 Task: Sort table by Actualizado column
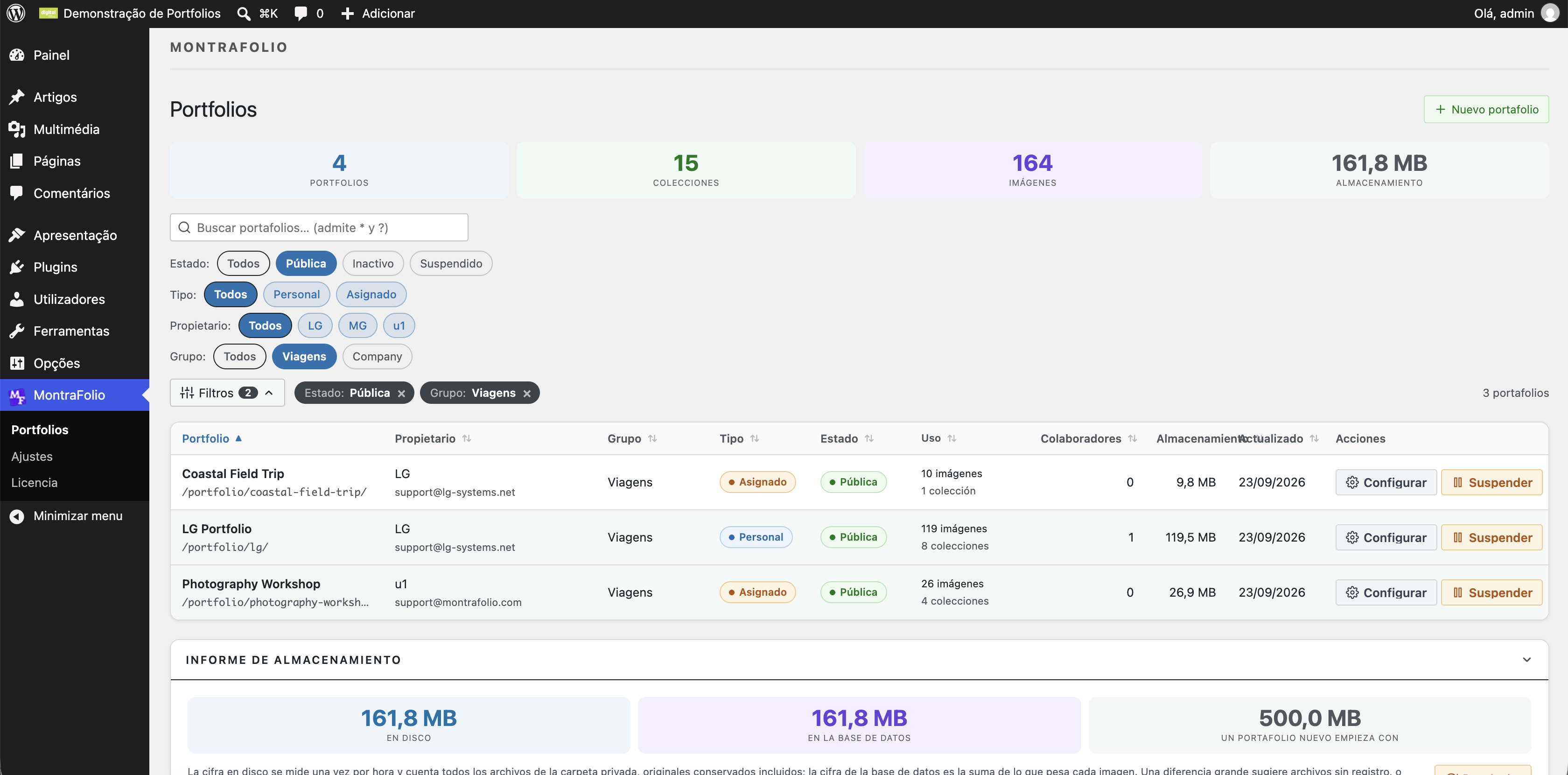[1279, 438]
